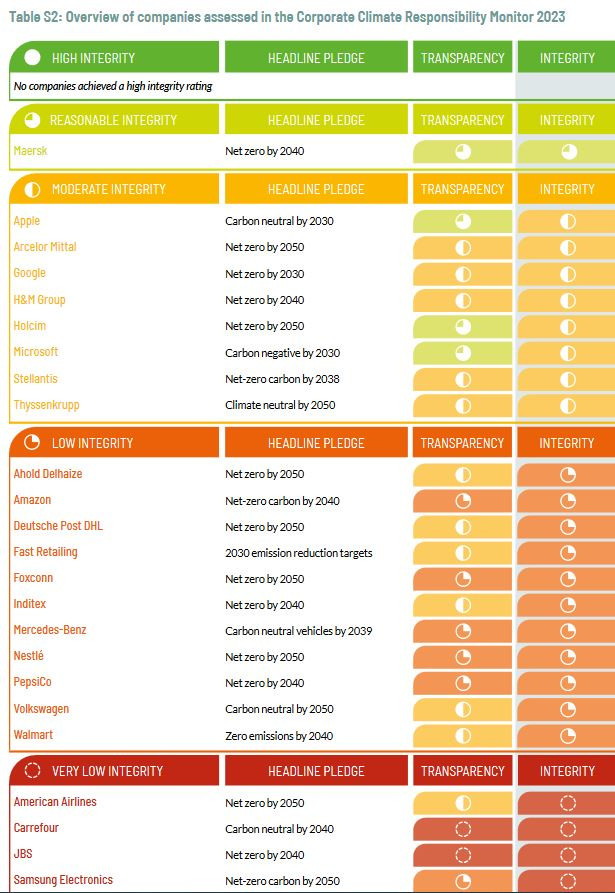615x893 pixels.
Task: Click the Reasonable Integrity header pie icon
Action: tap(32, 120)
